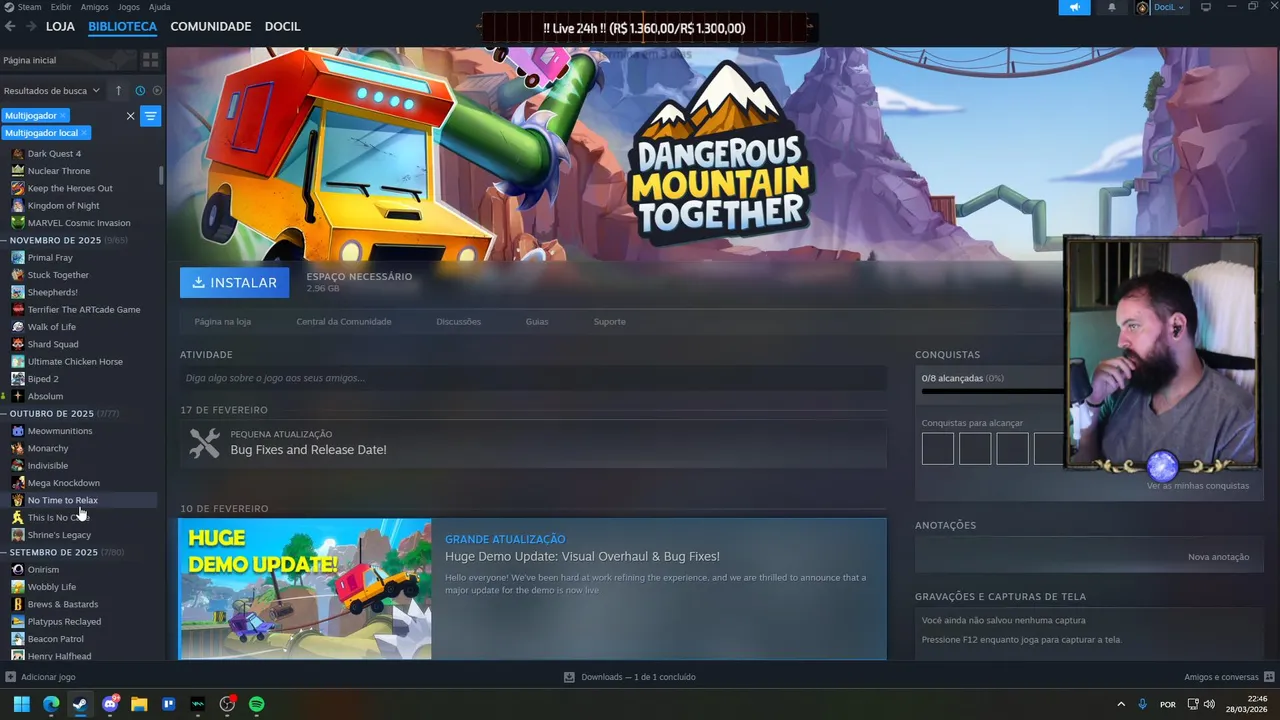
Task: Click the Absolum game icon
Action: [x=18, y=396]
